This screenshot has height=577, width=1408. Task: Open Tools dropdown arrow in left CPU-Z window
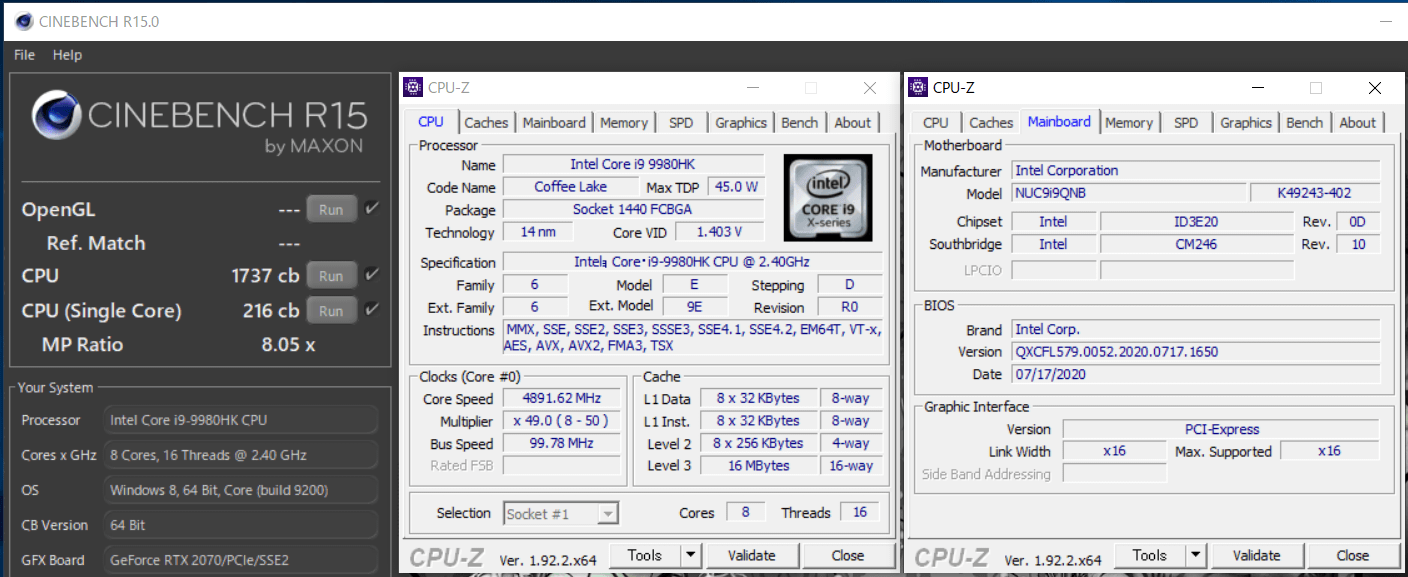(691, 555)
